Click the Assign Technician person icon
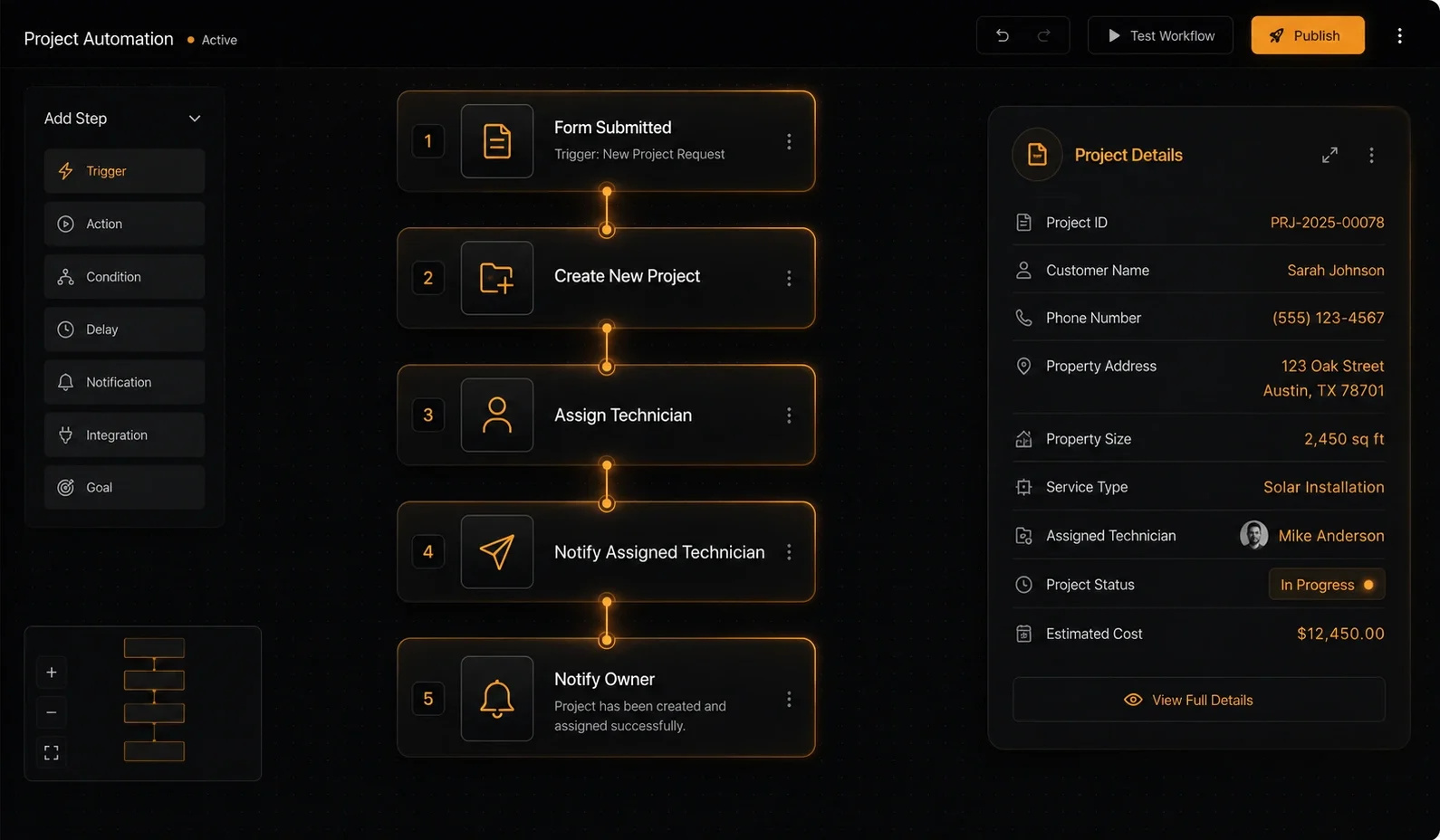The height and width of the screenshot is (840, 1440). (497, 415)
